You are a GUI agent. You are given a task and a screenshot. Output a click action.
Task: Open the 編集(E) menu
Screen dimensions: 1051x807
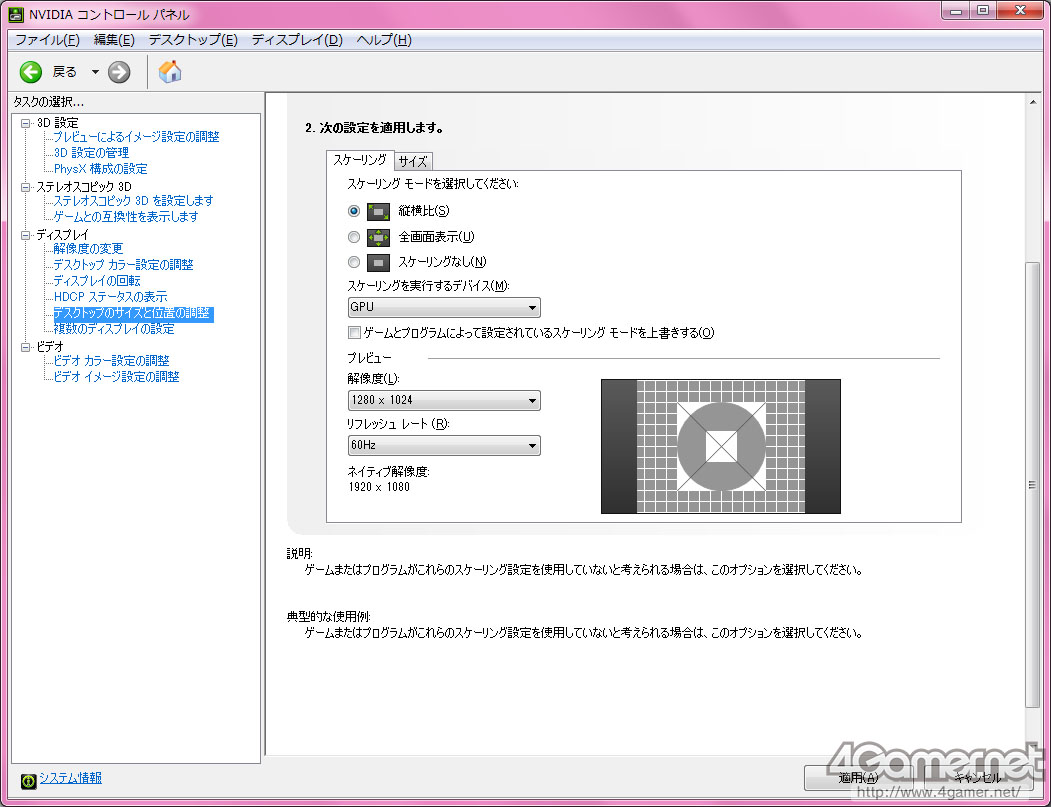[x=114, y=40]
